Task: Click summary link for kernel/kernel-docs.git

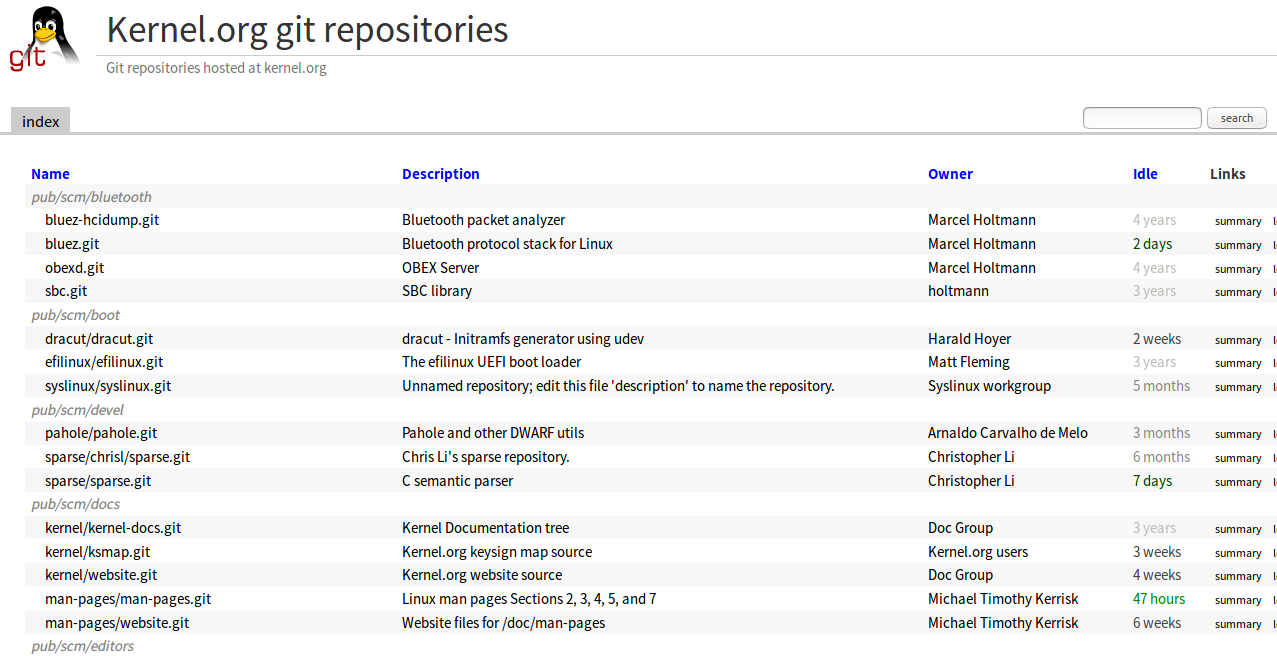Action: 1238,529
